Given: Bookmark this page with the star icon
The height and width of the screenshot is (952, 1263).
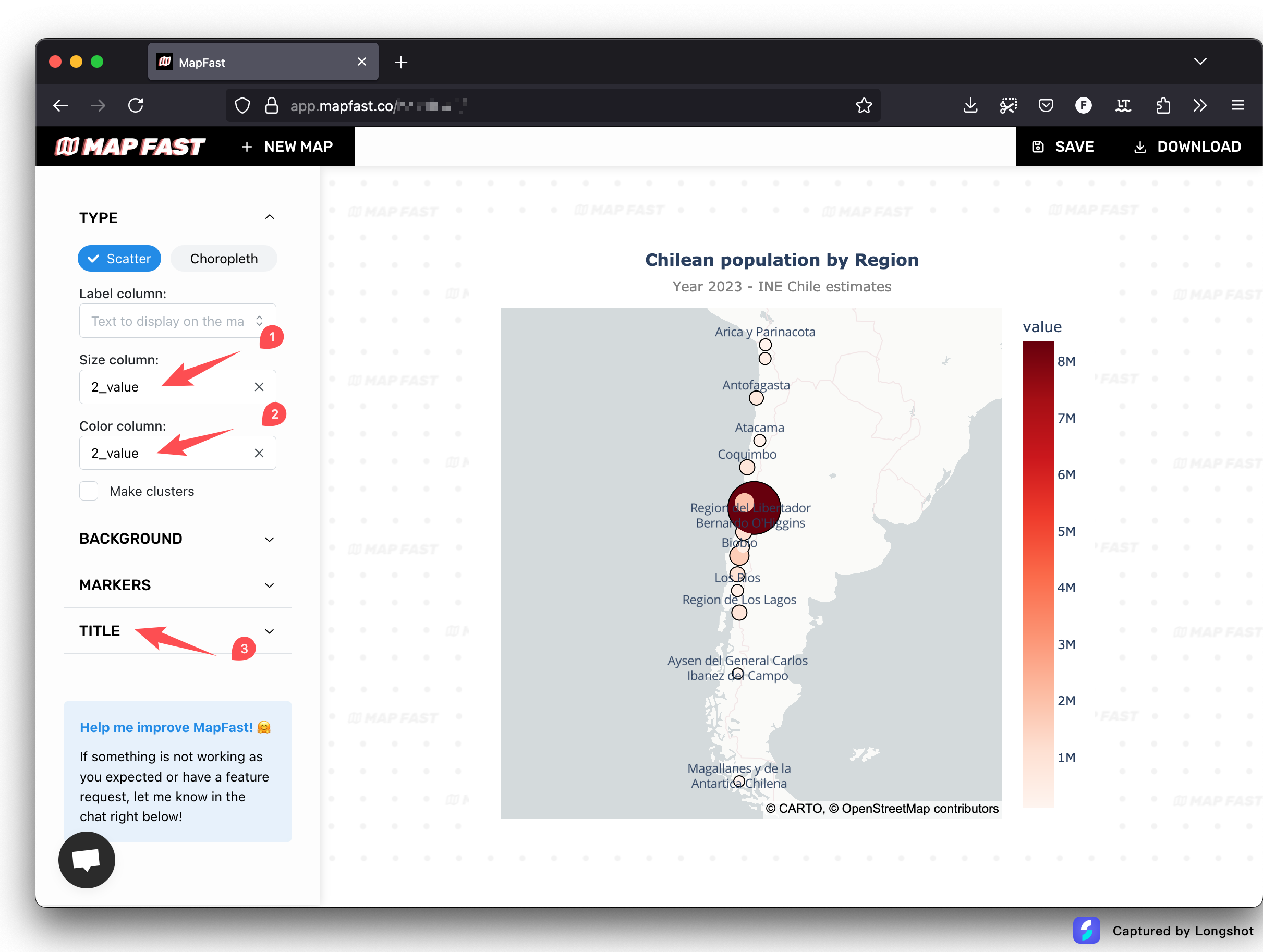Looking at the screenshot, I should click(864, 106).
